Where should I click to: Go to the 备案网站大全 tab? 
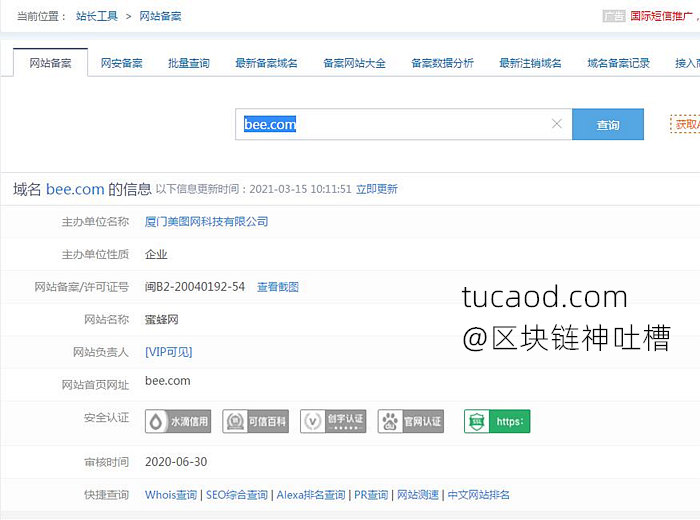tap(354, 63)
